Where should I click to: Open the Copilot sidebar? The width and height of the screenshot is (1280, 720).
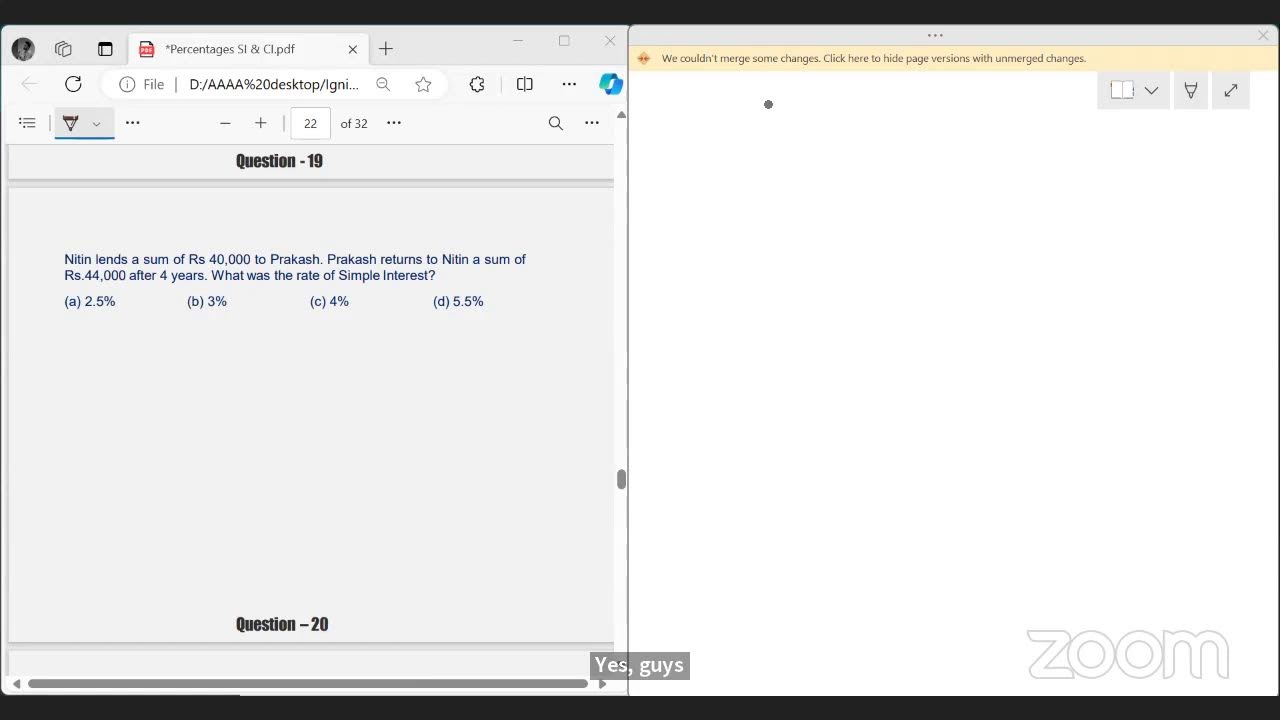click(x=611, y=84)
